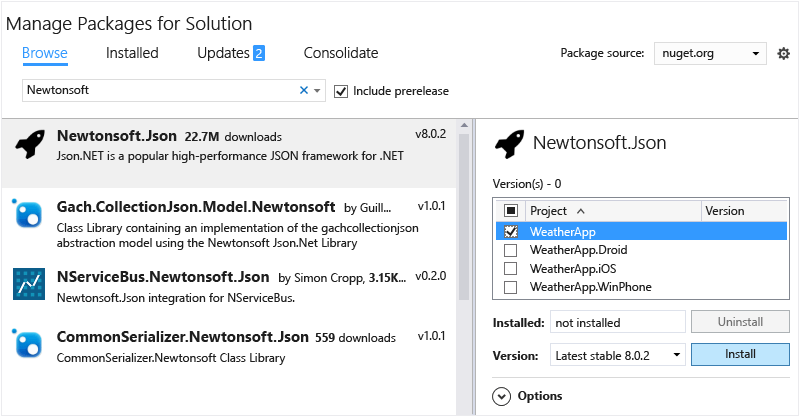This screenshot has height=417, width=800.
Task: Expand the Options section
Action: point(502,396)
